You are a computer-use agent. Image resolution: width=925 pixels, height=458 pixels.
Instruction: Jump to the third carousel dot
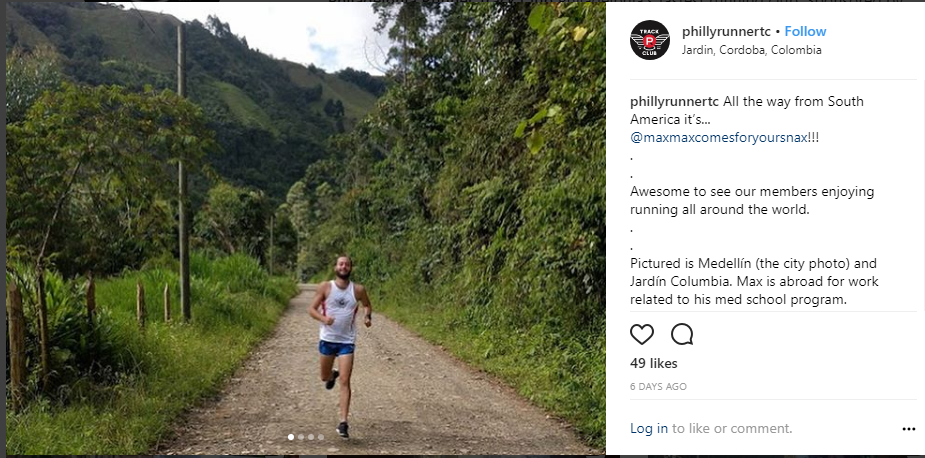311,437
